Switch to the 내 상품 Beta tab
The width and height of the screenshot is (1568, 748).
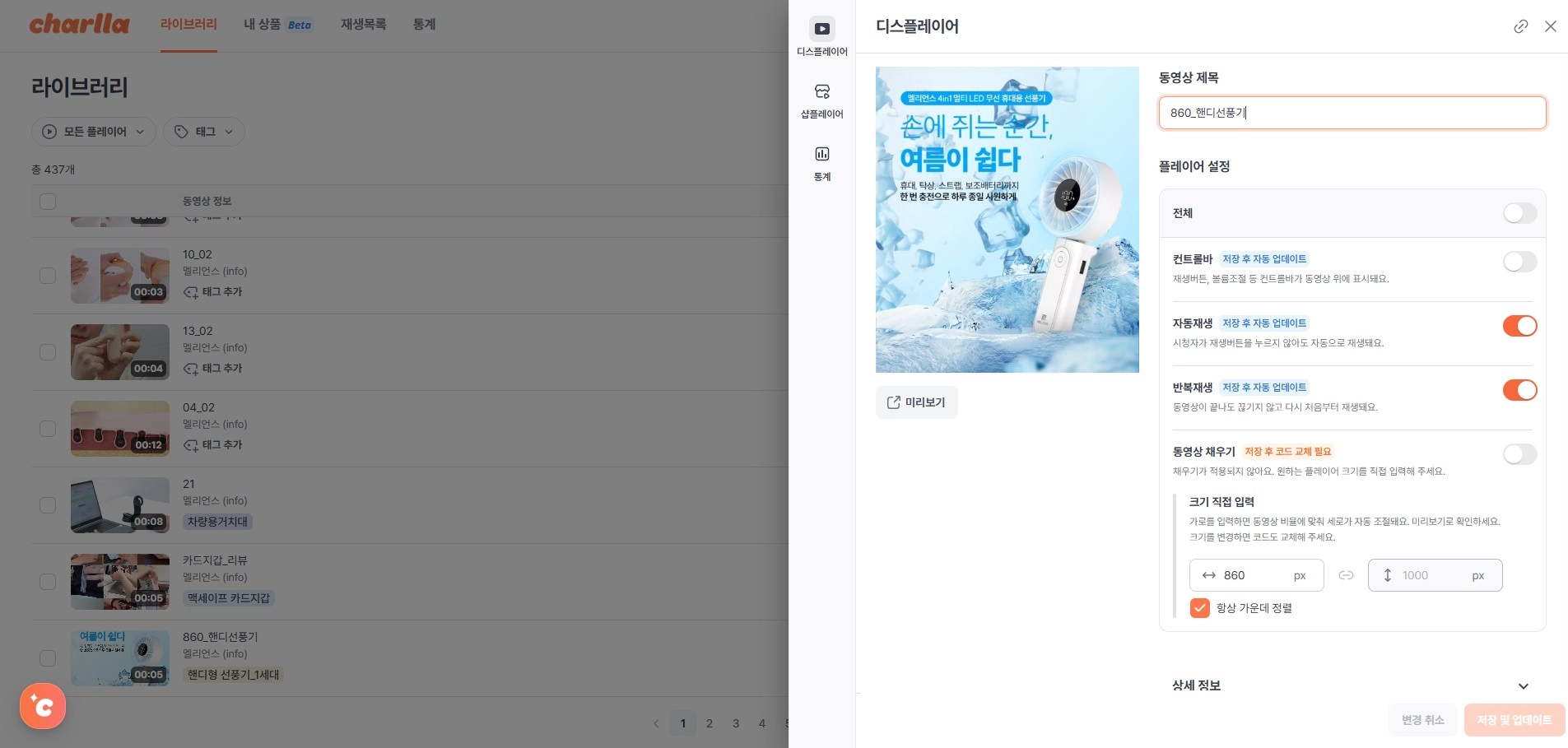[x=277, y=25]
